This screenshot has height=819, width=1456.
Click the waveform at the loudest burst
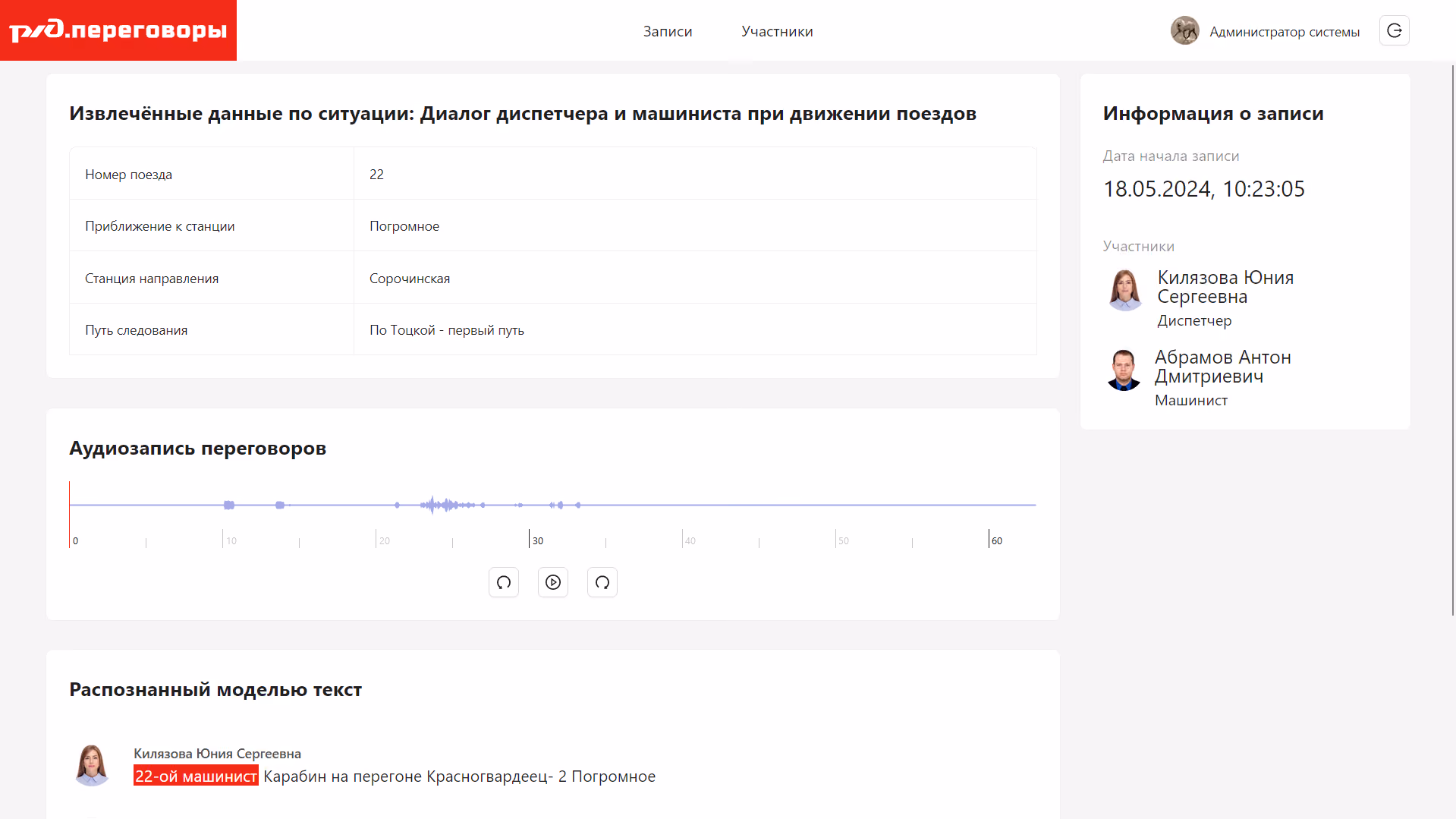coord(432,505)
